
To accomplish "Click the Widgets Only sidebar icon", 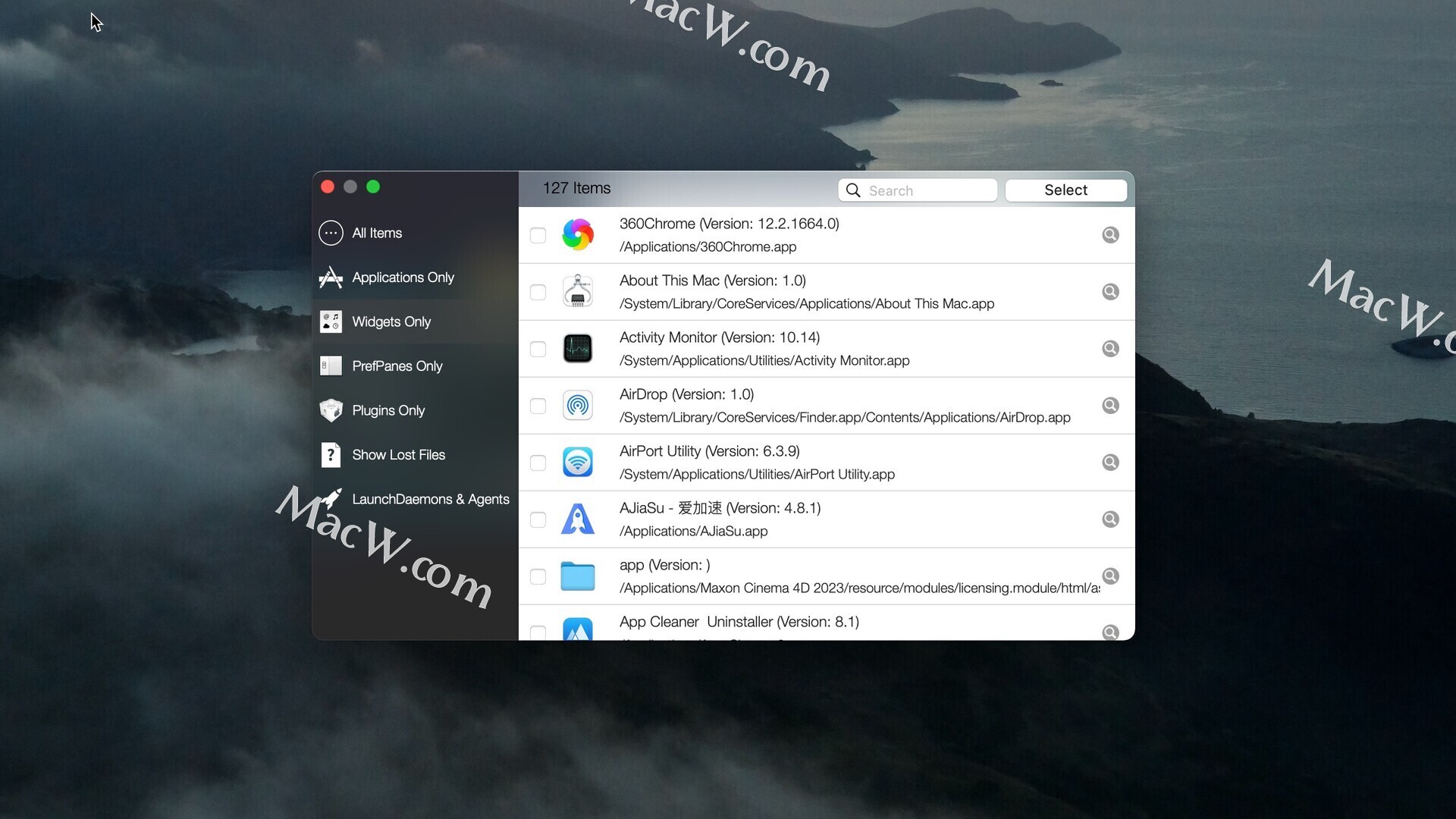I will pyautogui.click(x=331, y=322).
